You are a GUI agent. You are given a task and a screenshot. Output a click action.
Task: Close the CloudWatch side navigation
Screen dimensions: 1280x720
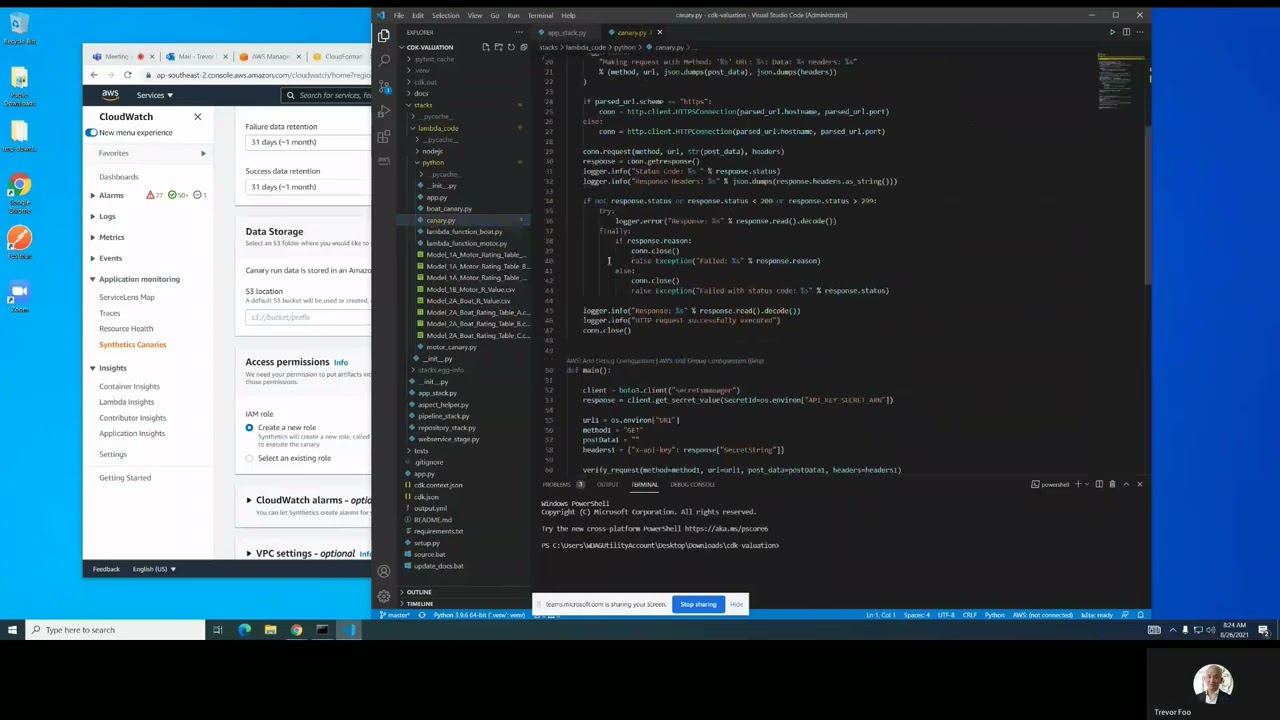coord(197,117)
